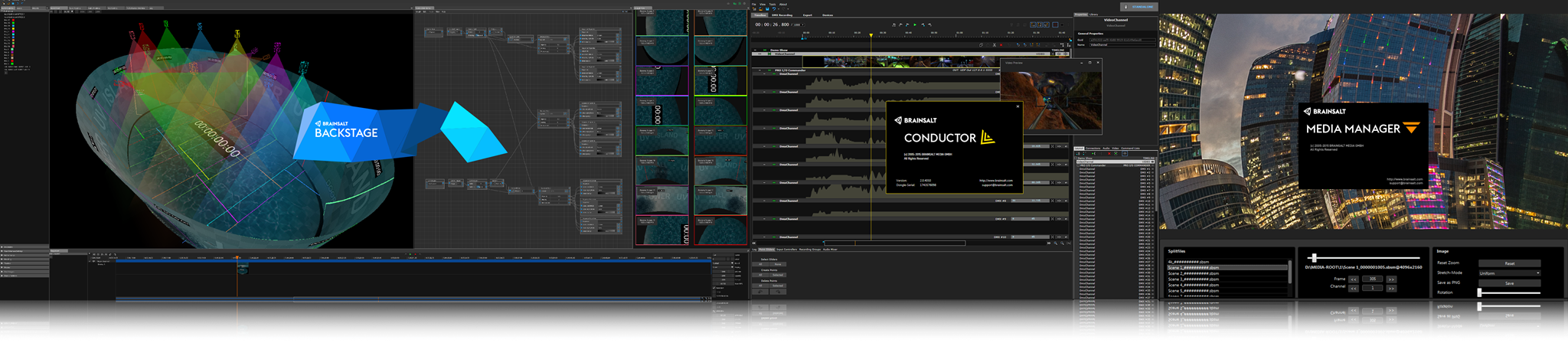1568x356 pixels.
Task: Toggle green enable icon on VideoChannel track
Action: click(x=769, y=54)
